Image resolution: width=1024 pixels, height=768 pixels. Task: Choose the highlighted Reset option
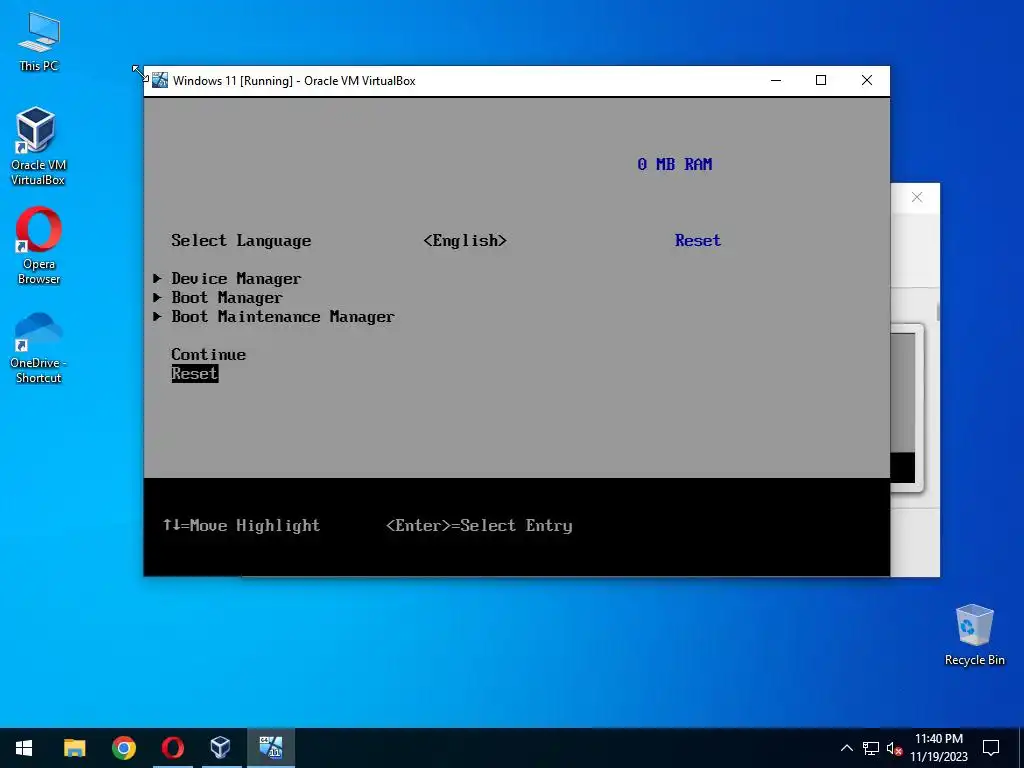(x=195, y=374)
